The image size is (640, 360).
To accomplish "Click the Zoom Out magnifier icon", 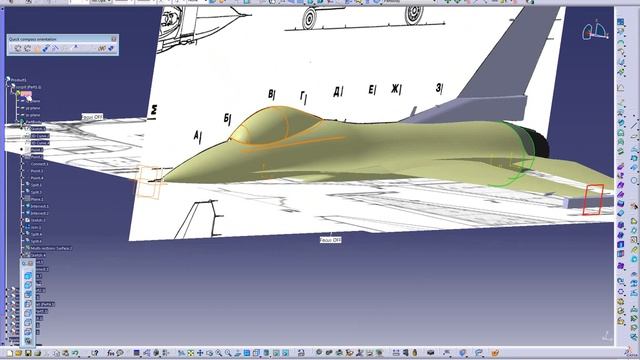I will coord(229,353).
